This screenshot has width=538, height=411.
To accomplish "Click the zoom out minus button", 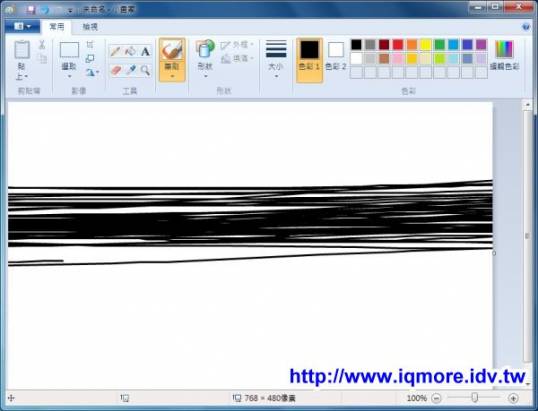I will (436, 398).
